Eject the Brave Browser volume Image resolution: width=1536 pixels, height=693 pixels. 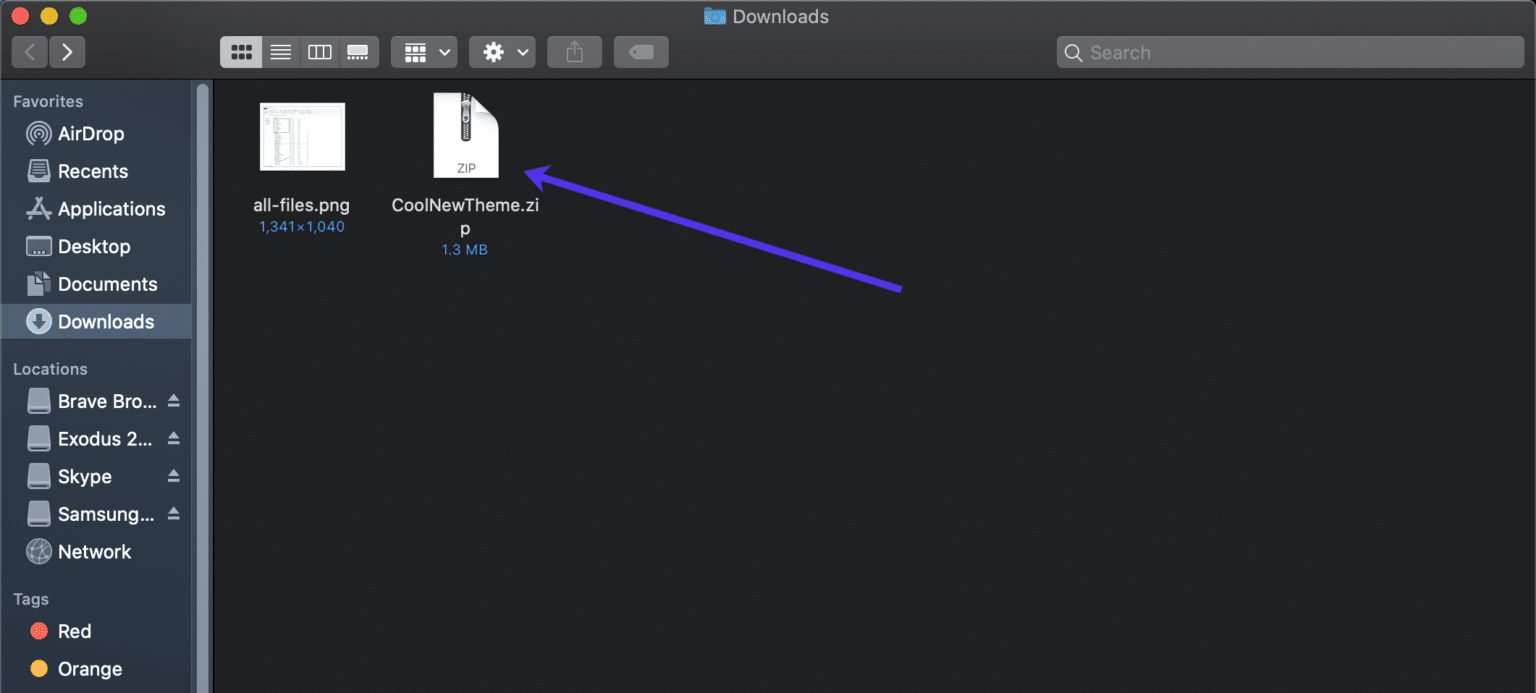[174, 401]
